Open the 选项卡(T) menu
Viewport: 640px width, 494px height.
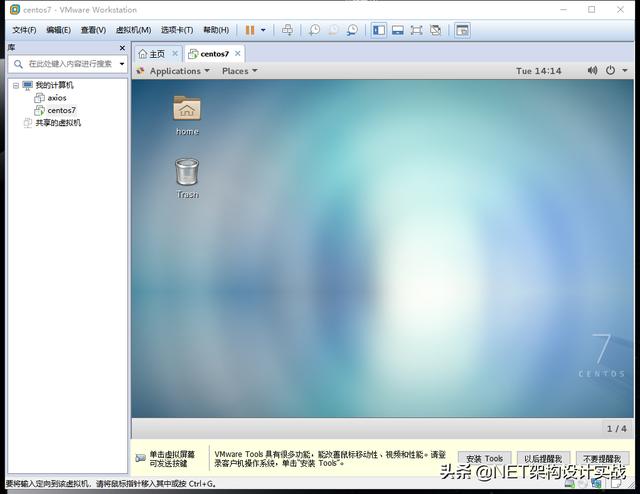pos(177,30)
